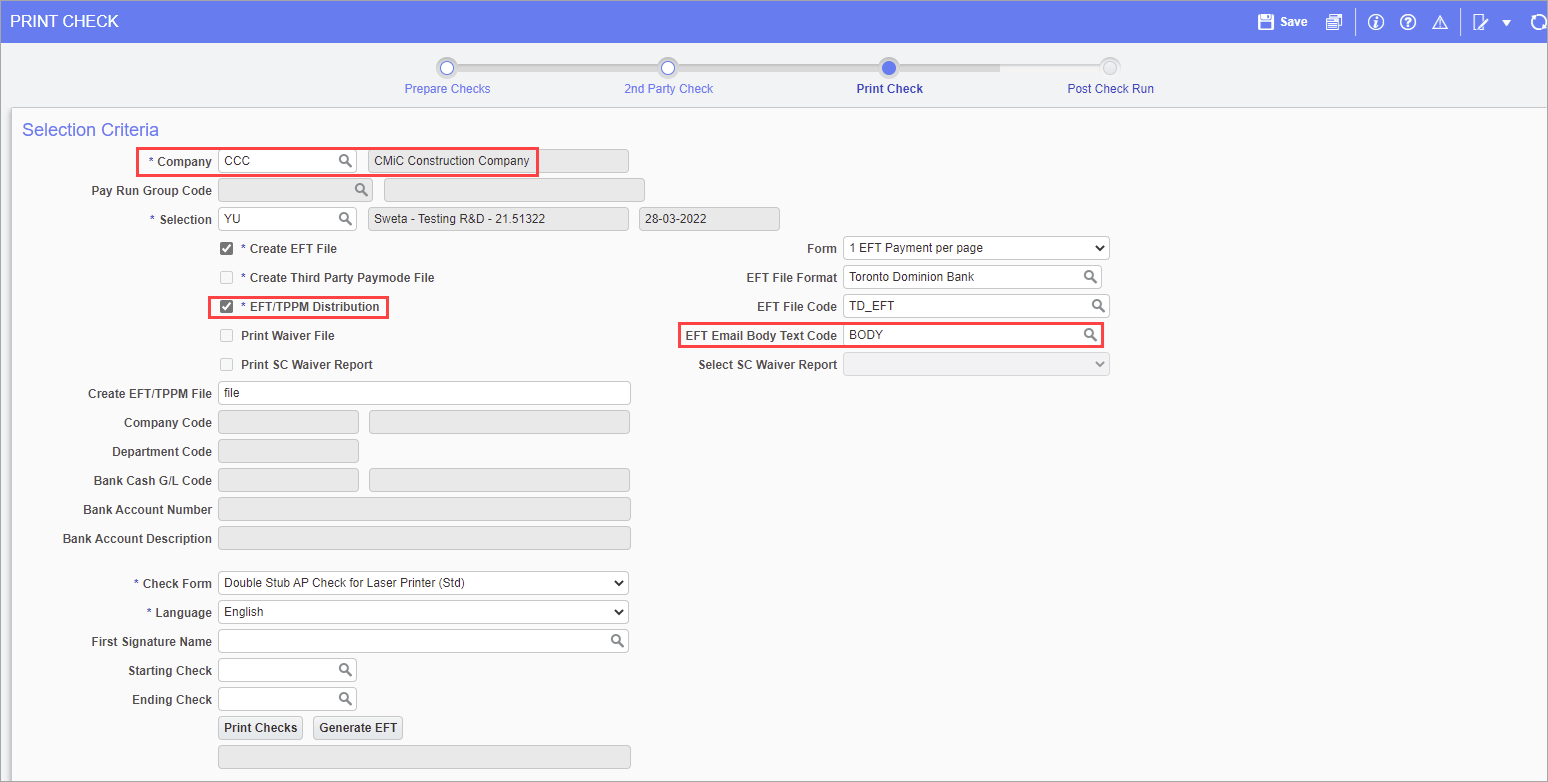This screenshot has height=782, width=1548.
Task: Open the print report icon on the header
Action: pos(1334,21)
